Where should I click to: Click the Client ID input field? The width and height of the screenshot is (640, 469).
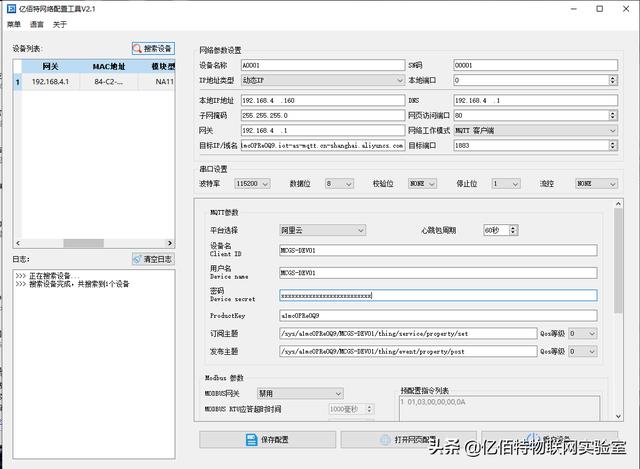tap(438, 250)
